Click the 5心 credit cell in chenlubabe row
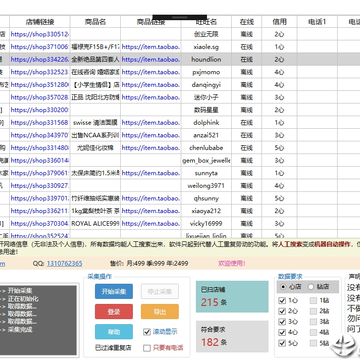360x360 pixels. tap(279, 148)
